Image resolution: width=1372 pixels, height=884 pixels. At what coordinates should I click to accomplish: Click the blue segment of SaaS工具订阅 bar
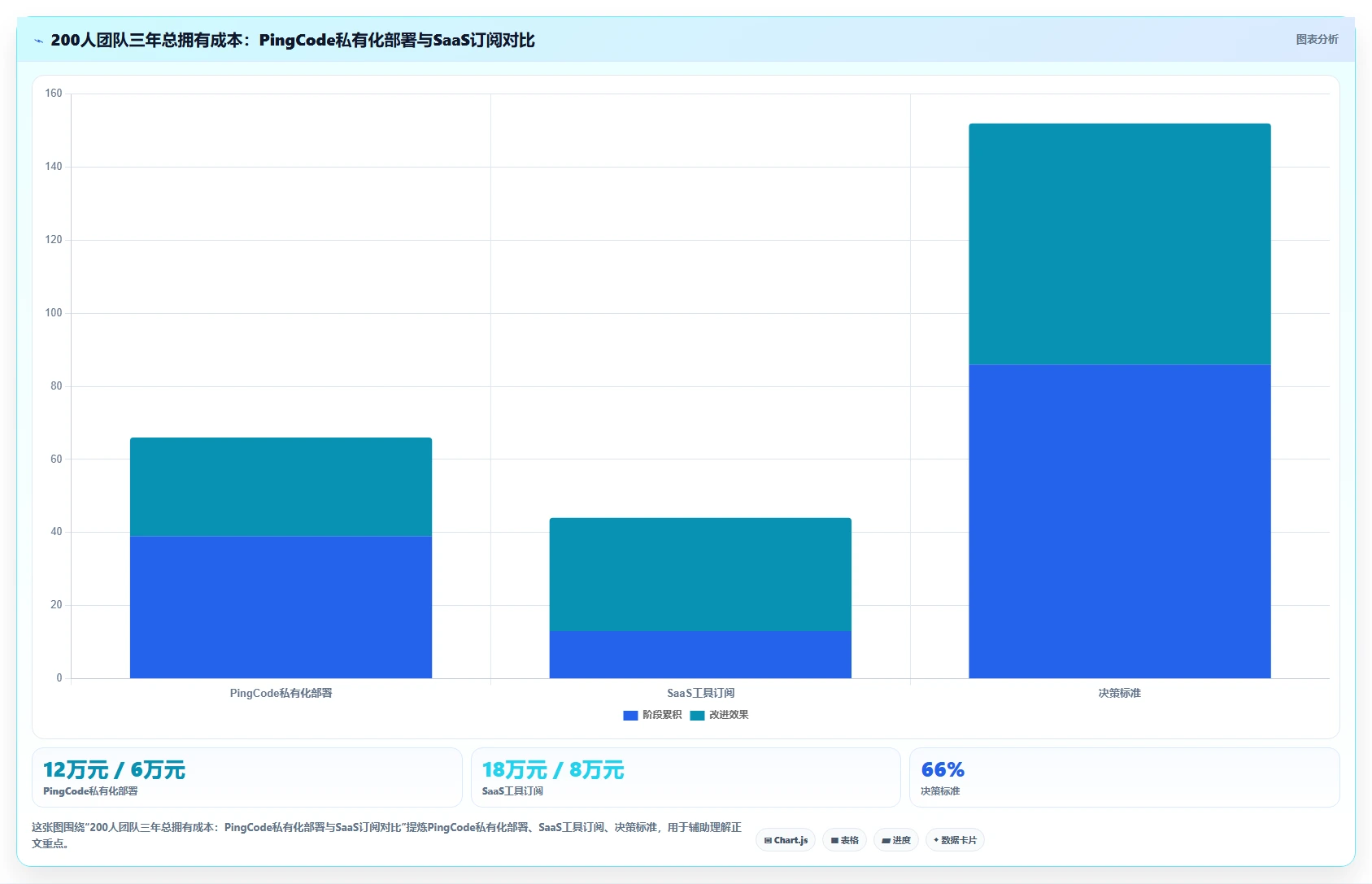(x=700, y=655)
